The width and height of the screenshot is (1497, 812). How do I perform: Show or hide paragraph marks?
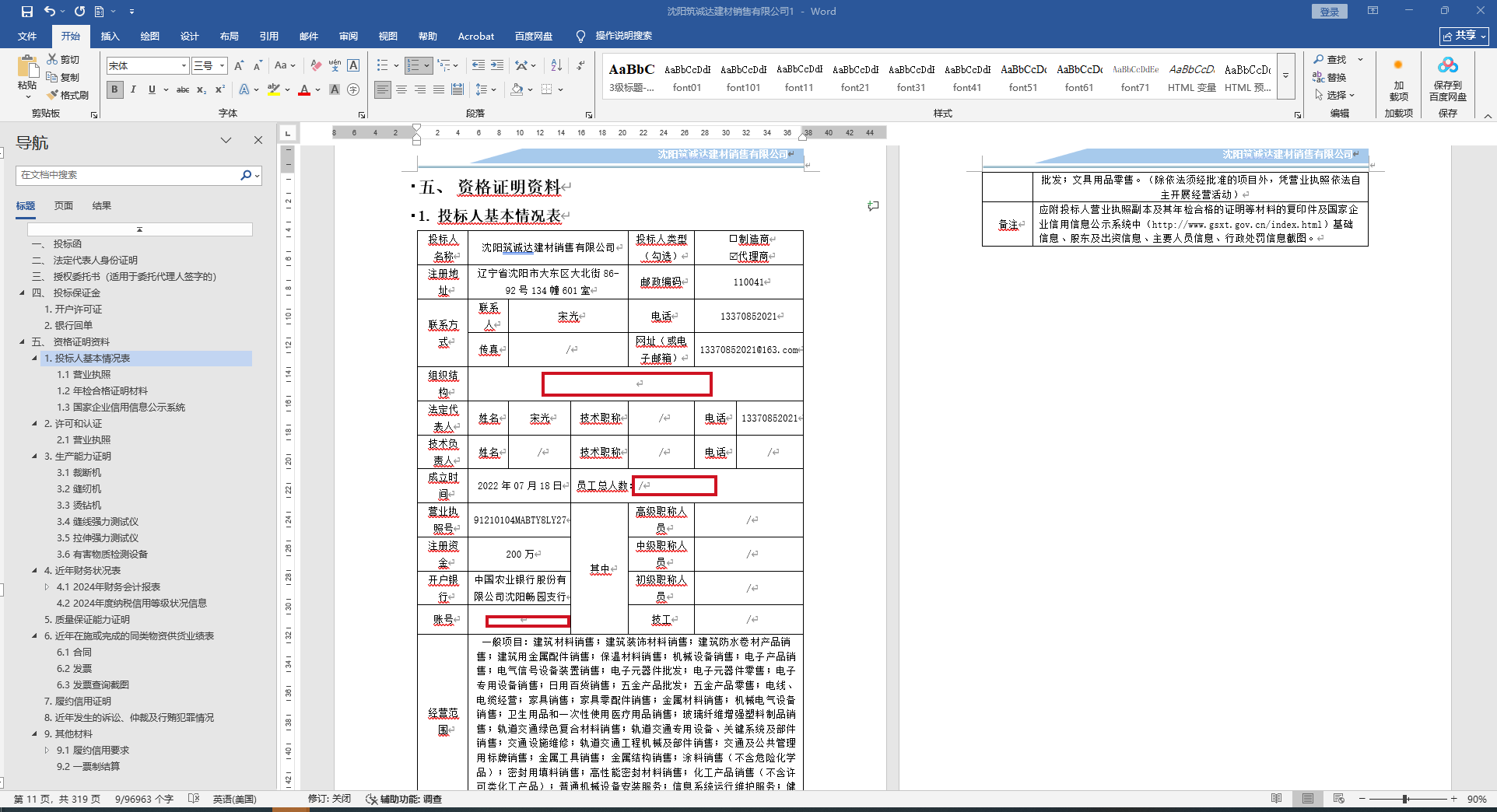pos(580,65)
